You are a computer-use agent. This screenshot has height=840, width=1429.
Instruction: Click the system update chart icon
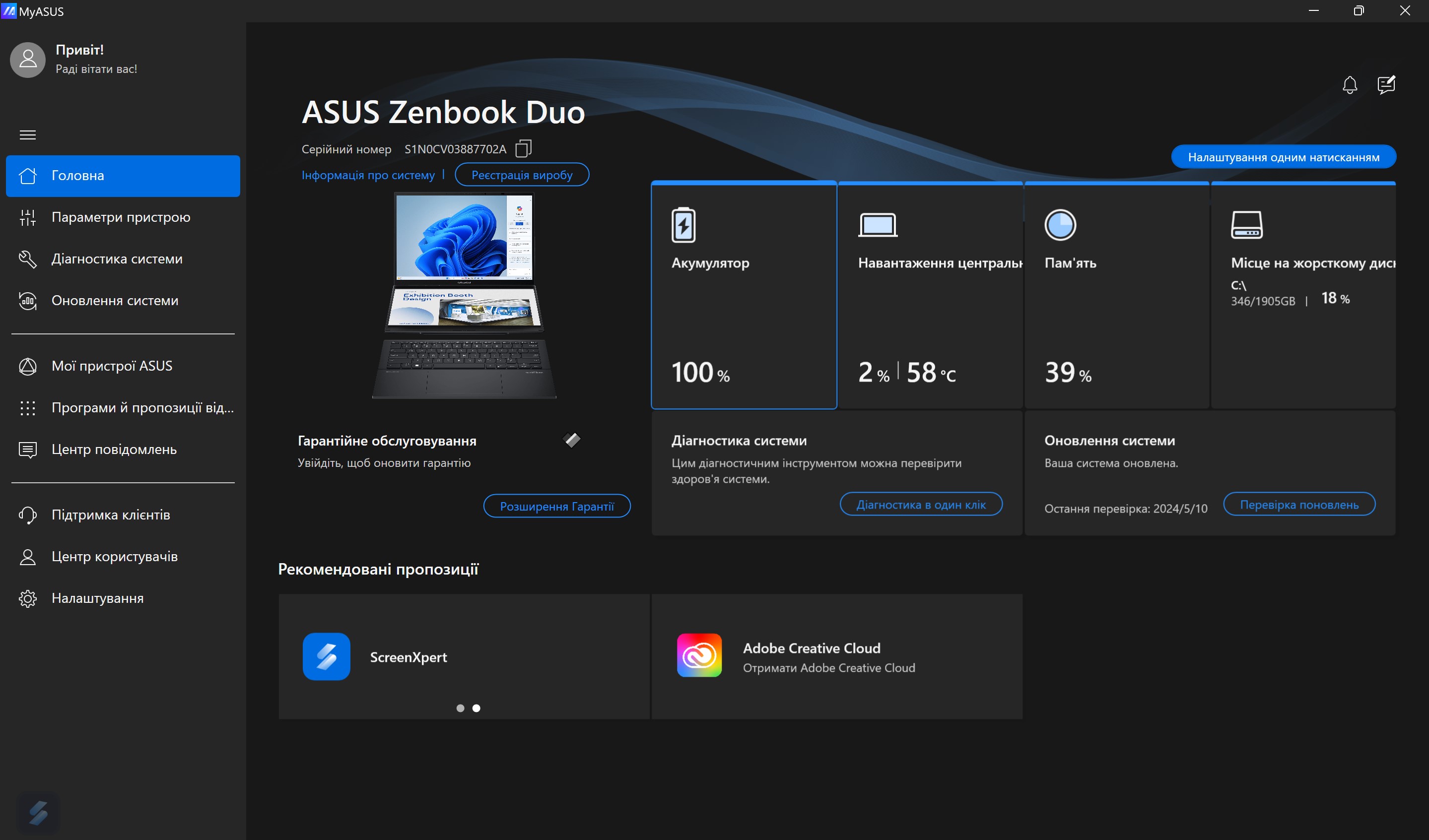tap(28, 300)
